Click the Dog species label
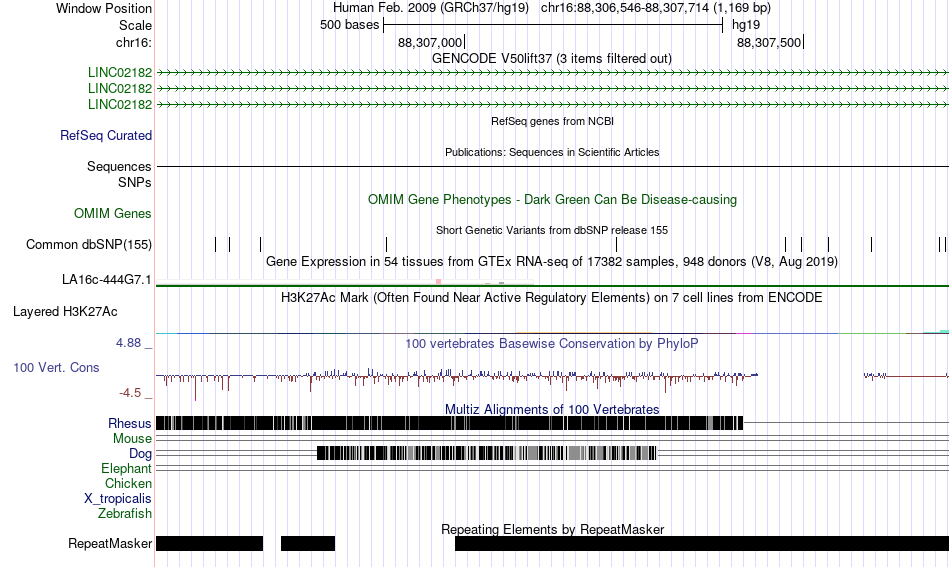950x567 pixels. coord(140,454)
